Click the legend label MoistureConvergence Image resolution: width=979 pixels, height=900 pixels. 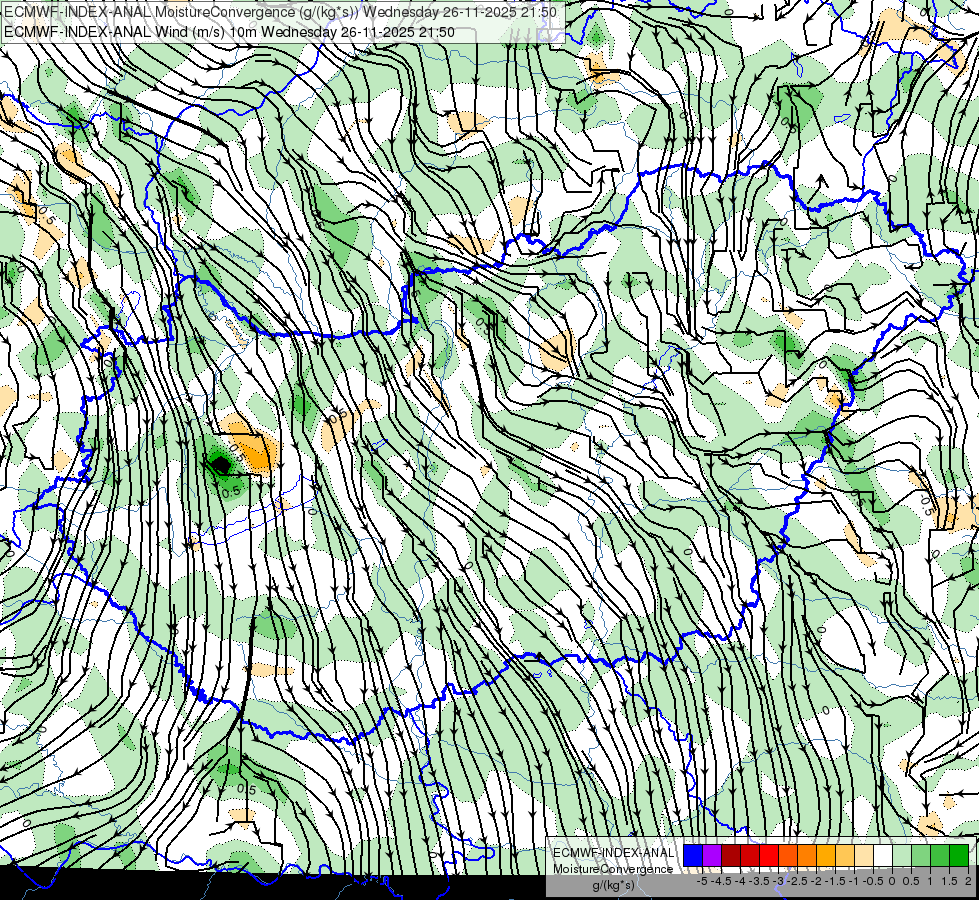pos(613,869)
